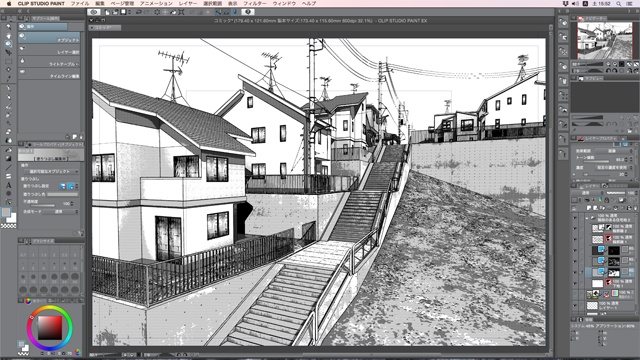This screenshot has width=640, height=360.
Task: Open the Apple menu
Action: click(9, 3)
